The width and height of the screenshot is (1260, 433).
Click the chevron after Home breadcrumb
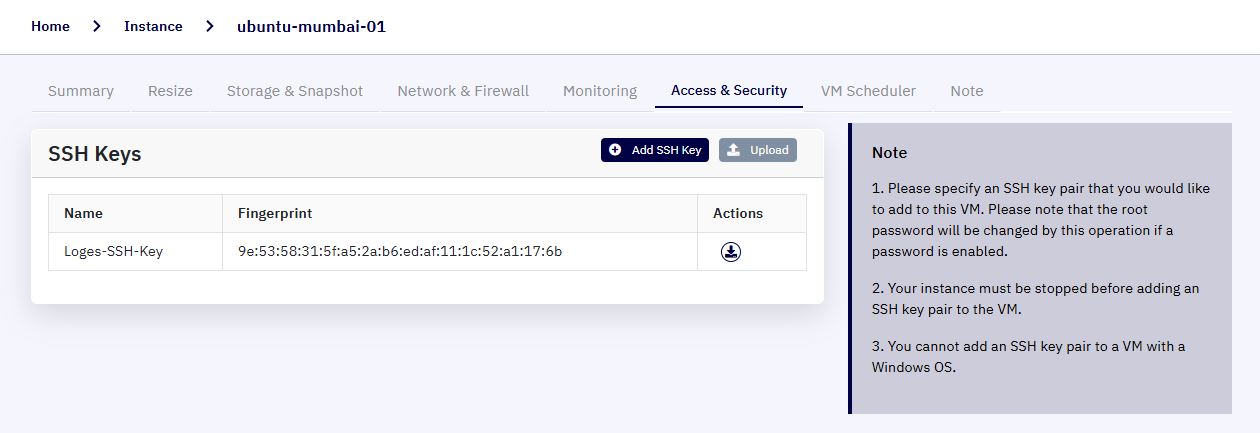pyautogui.click(x=97, y=27)
